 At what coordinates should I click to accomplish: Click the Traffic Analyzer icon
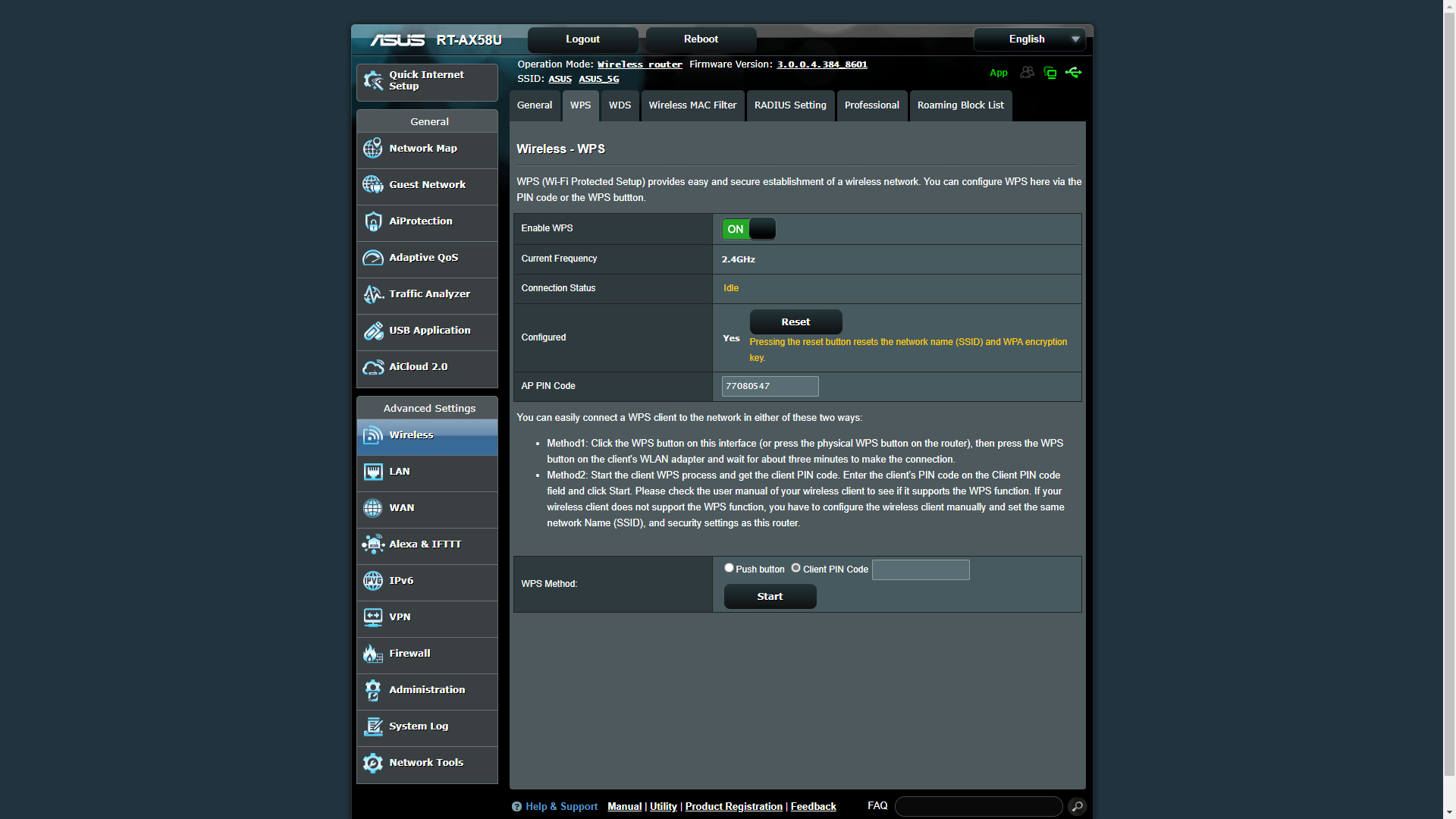[x=372, y=294]
